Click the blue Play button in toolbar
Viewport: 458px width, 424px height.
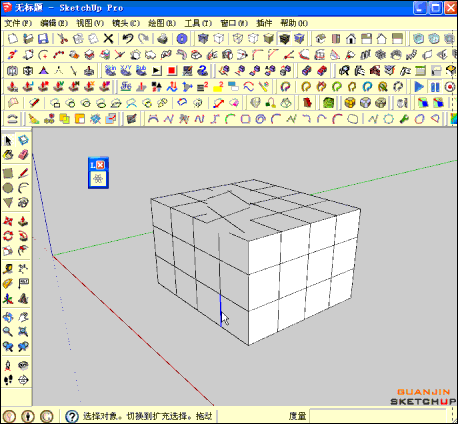click(419, 87)
